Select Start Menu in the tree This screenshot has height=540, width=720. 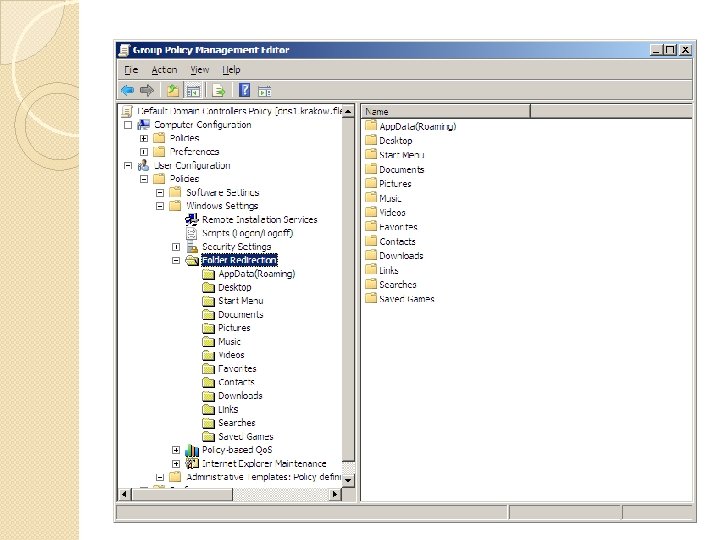click(241, 301)
